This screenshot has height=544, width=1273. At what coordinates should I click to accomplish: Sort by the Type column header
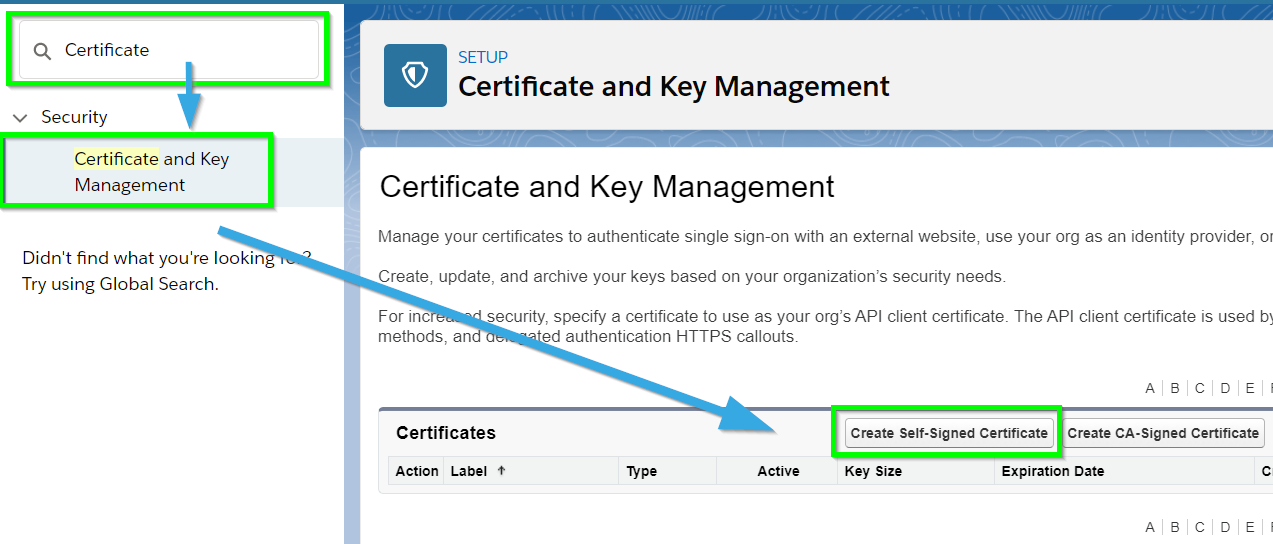(642, 471)
